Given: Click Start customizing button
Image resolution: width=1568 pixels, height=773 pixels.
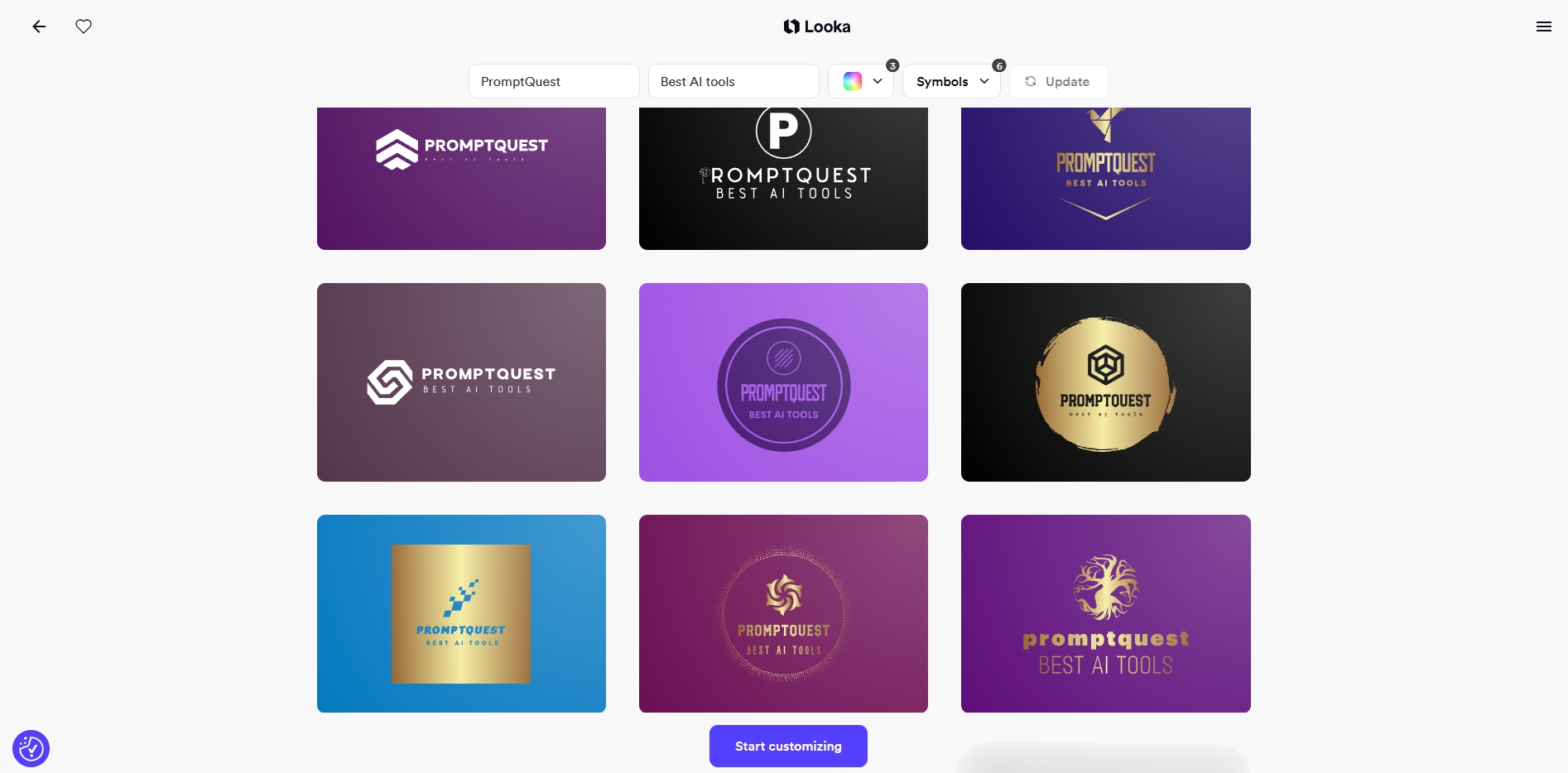Looking at the screenshot, I should pos(788,746).
